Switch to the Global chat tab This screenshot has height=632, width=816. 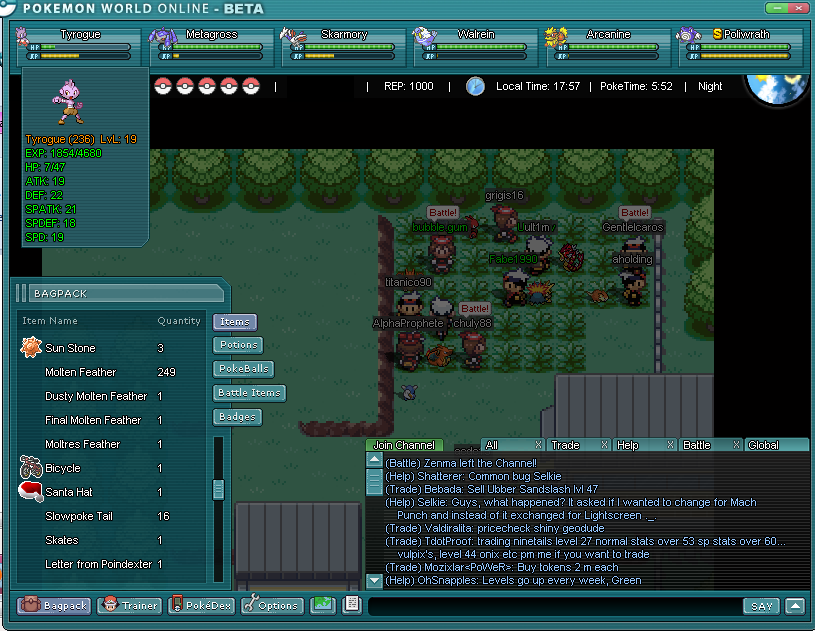pyautogui.click(x=776, y=445)
